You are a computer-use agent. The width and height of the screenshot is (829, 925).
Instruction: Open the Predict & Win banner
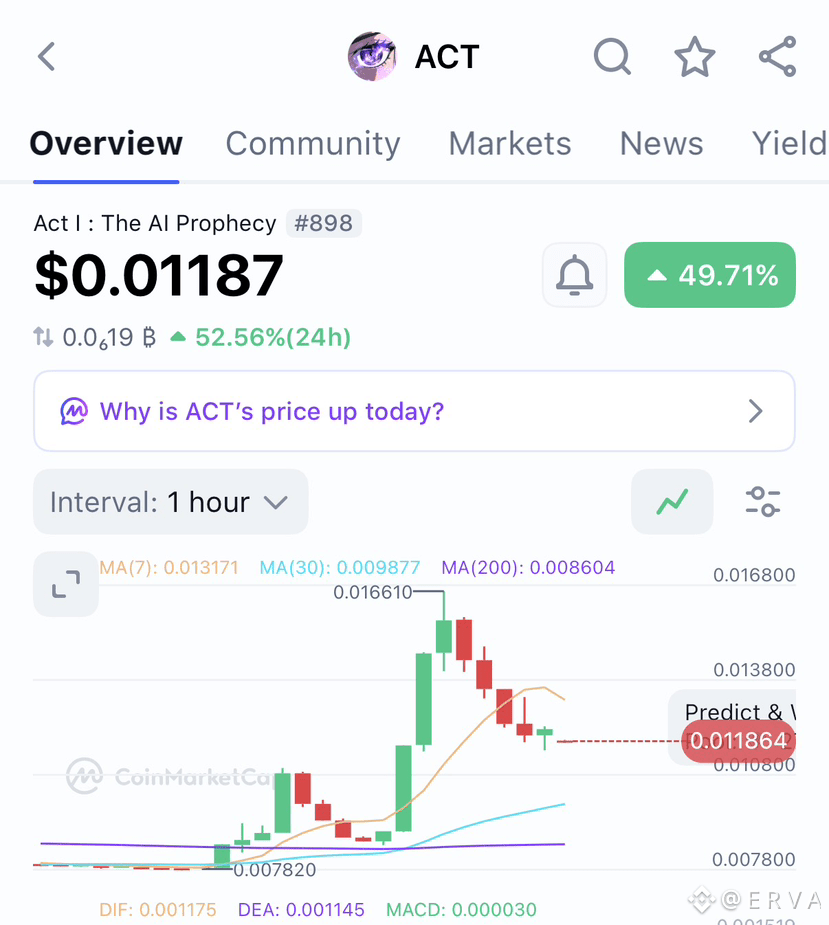point(733,712)
